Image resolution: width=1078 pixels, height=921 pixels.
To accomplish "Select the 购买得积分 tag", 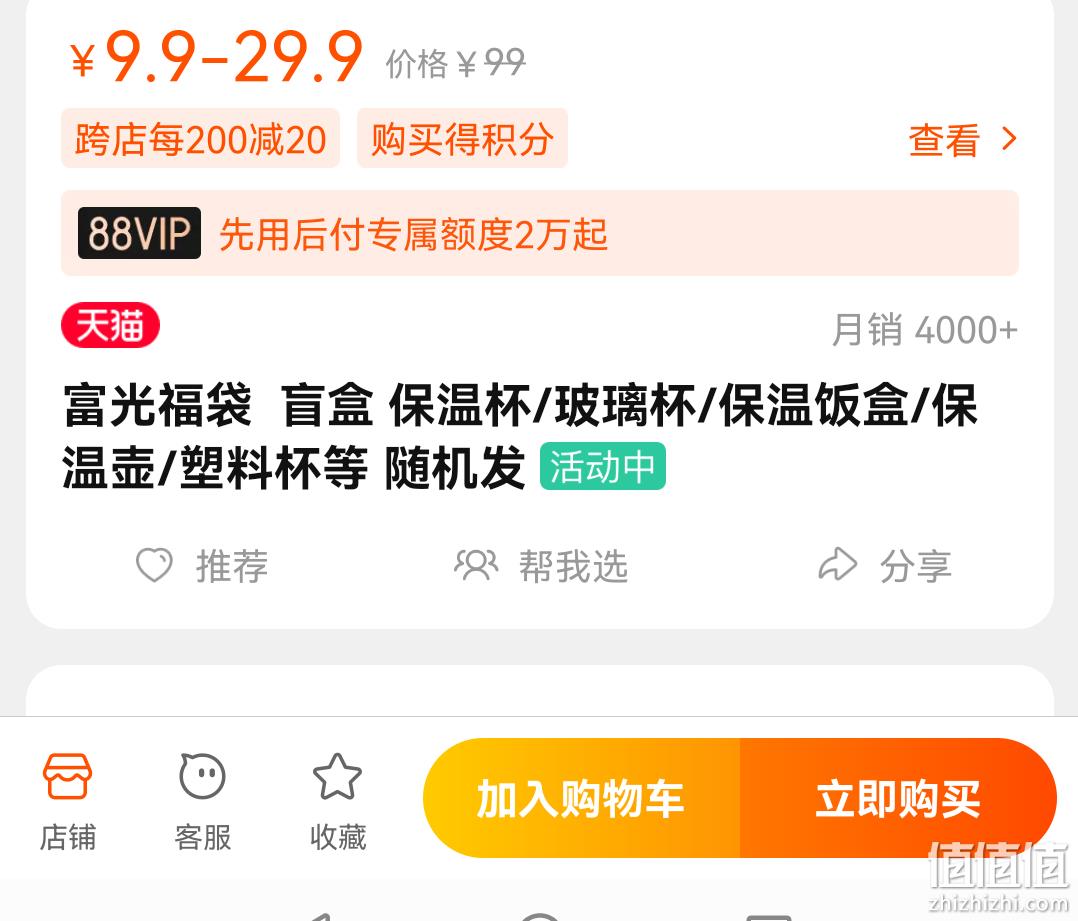I will click(462, 138).
